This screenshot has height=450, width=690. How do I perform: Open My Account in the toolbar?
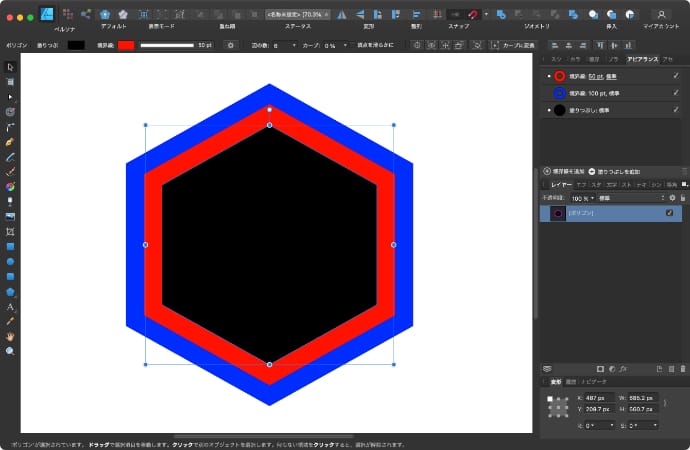click(661, 15)
